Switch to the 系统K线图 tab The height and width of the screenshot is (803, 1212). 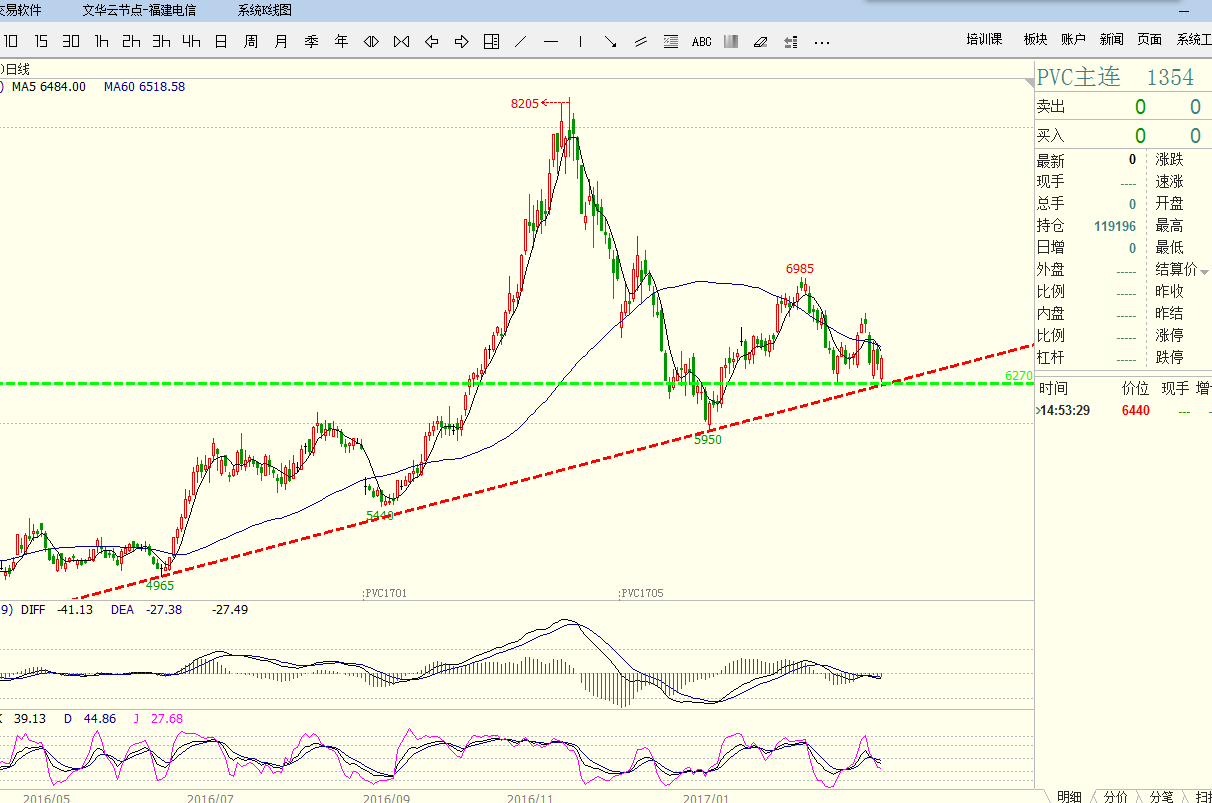pos(265,11)
